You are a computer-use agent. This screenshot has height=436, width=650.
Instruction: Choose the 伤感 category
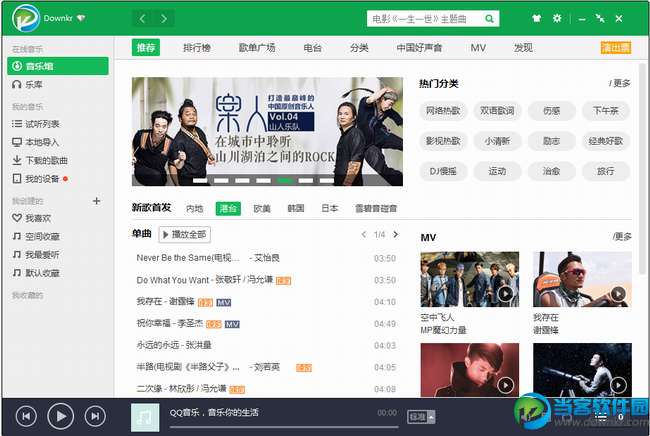tap(551, 111)
